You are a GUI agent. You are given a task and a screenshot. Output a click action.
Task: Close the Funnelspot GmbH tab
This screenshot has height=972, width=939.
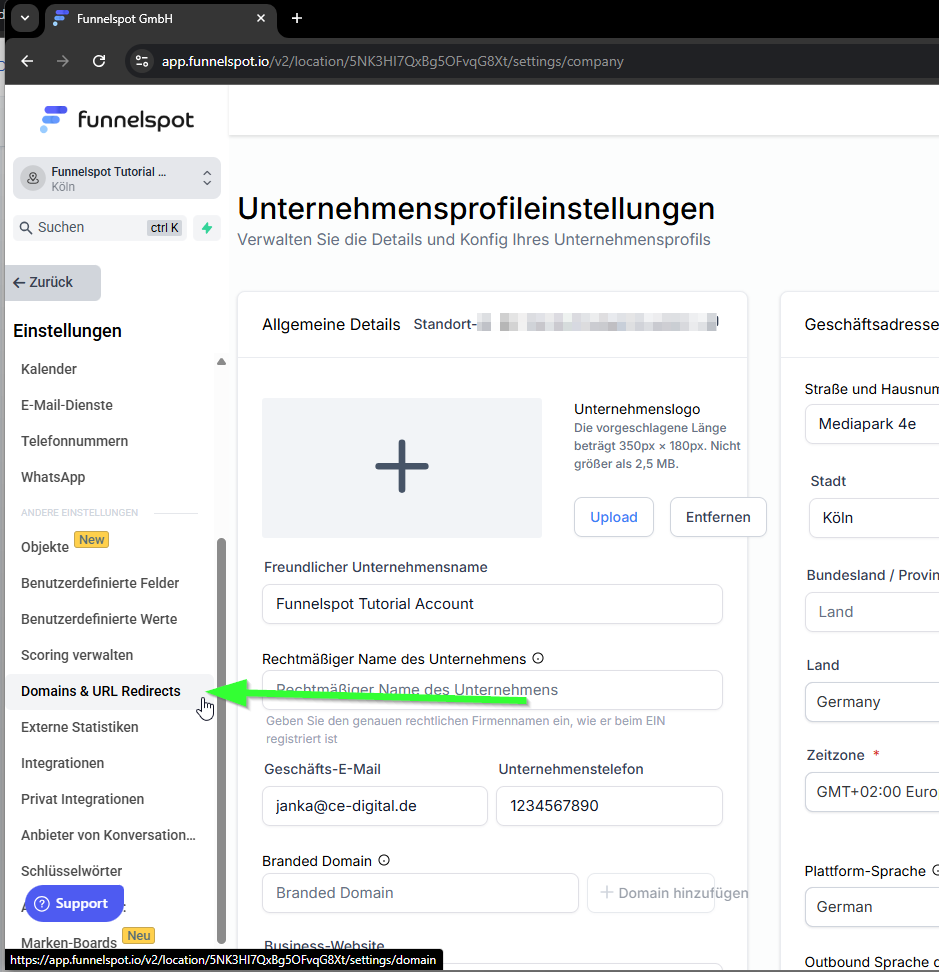[261, 19]
